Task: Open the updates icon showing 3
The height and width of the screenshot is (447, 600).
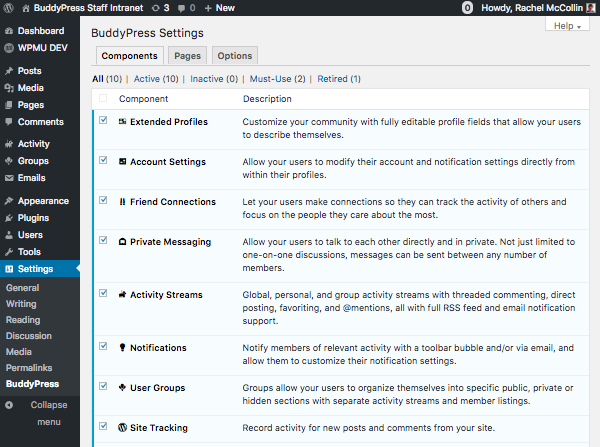Action: pyautogui.click(x=156, y=8)
